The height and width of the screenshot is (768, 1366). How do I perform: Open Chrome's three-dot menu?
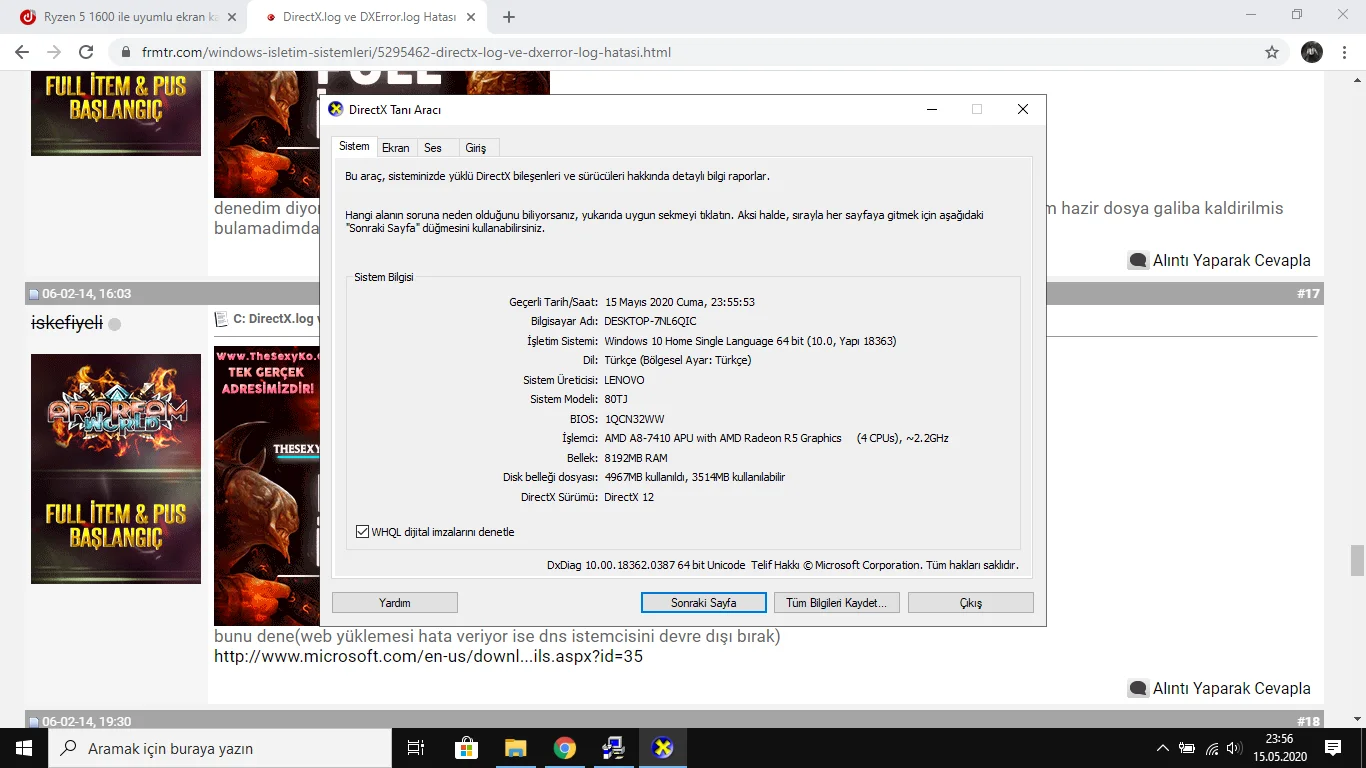[x=1344, y=52]
